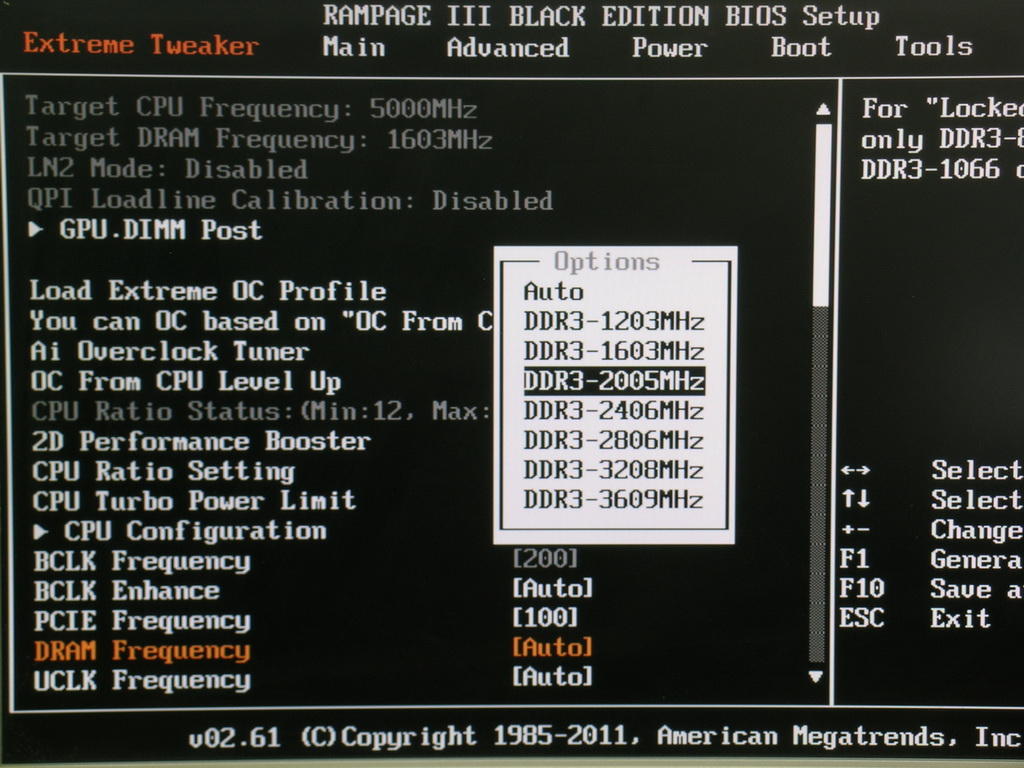1024x768 pixels.
Task: Open BCLK Enhance [Auto] value
Action: click(x=552, y=588)
